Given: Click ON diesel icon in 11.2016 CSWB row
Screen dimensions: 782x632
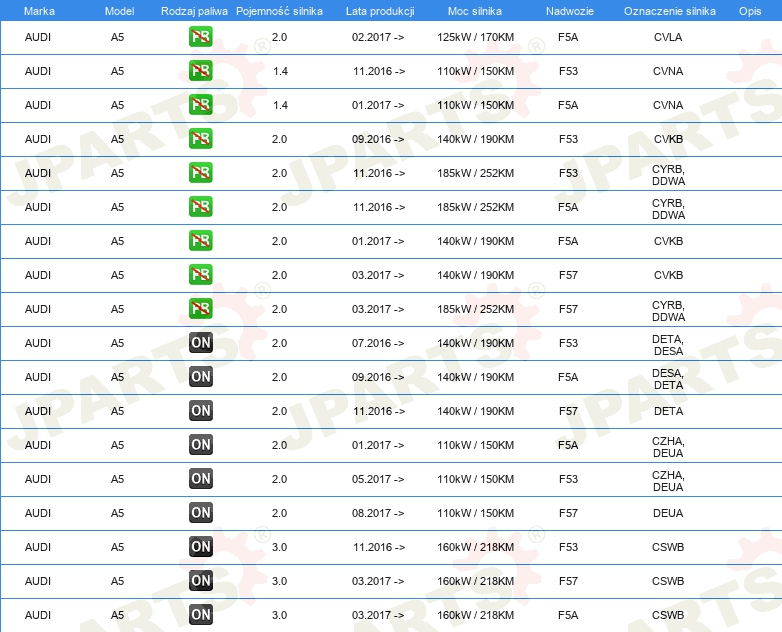Looking at the screenshot, I should coord(200,546).
